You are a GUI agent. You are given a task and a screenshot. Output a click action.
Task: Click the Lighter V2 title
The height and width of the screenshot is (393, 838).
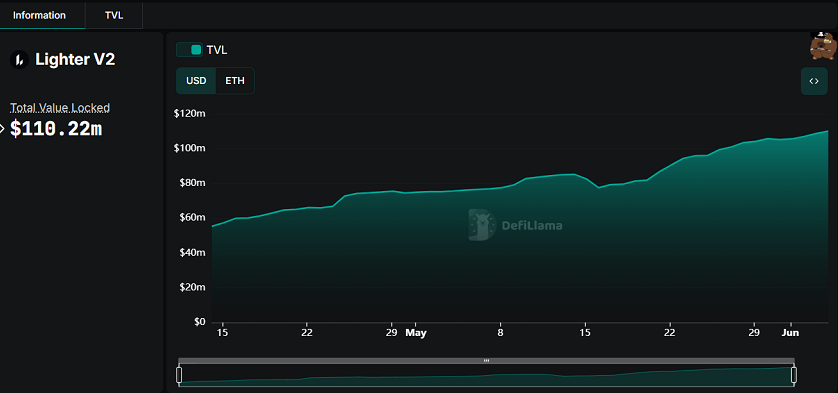click(75, 59)
